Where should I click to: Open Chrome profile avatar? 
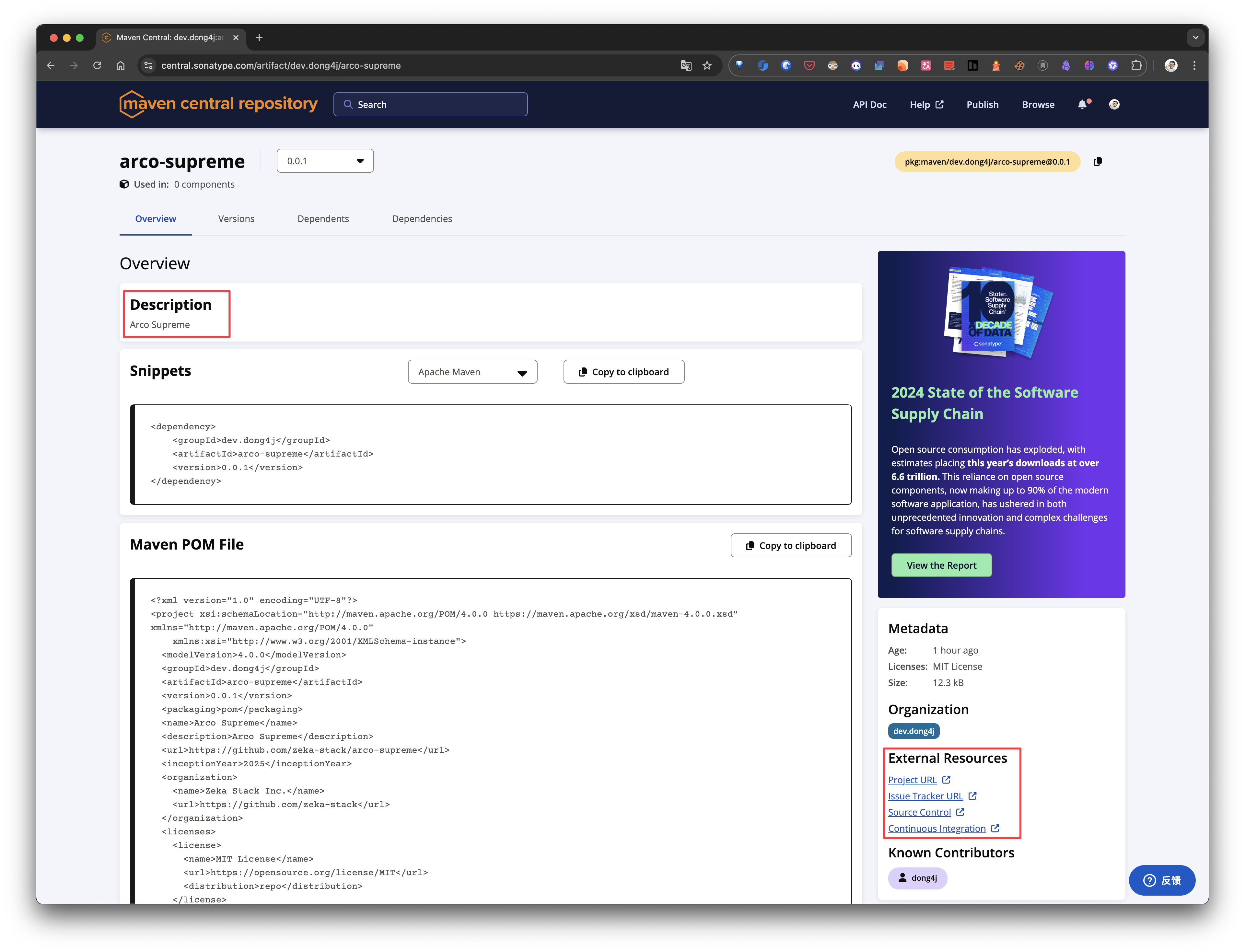point(1171,66)
